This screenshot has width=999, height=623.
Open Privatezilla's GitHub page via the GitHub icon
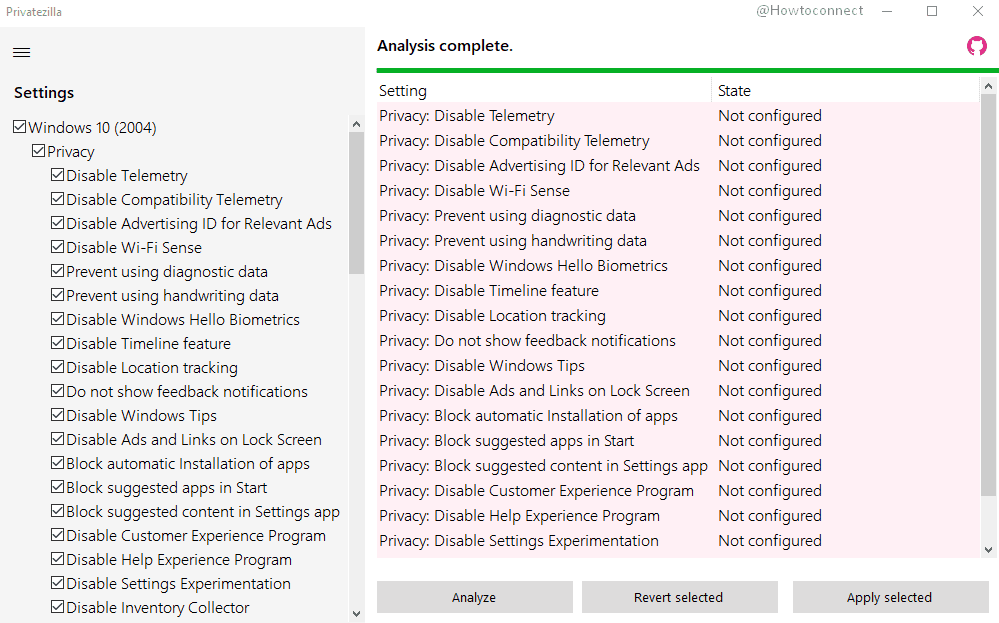click(977, 45)
